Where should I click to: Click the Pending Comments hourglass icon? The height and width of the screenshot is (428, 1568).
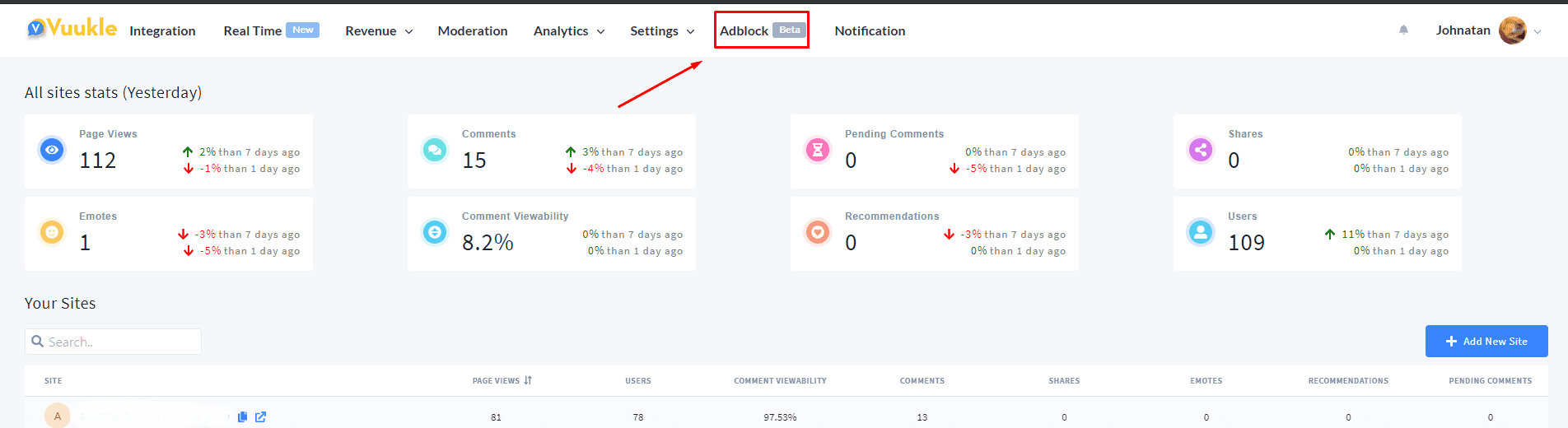click(818, 150)
